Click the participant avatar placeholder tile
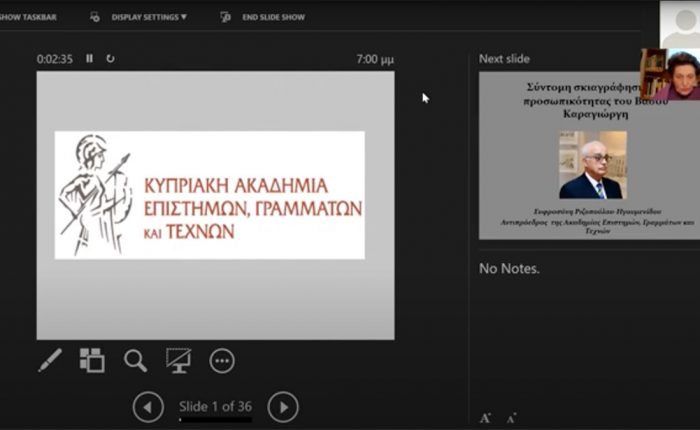This screenshot has height=430, width=700. click(680, 24)
